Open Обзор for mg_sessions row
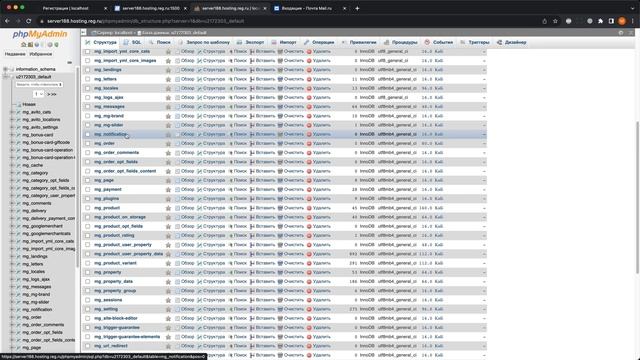 [x=184, y=300]
